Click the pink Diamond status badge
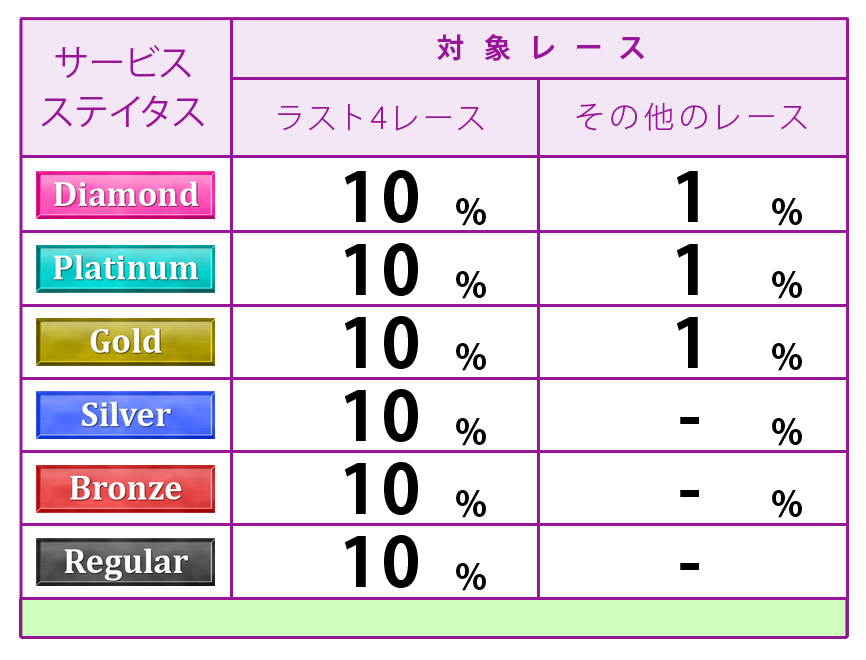The width and height of the screenshot is (866, 660). [x=125, y=195]
